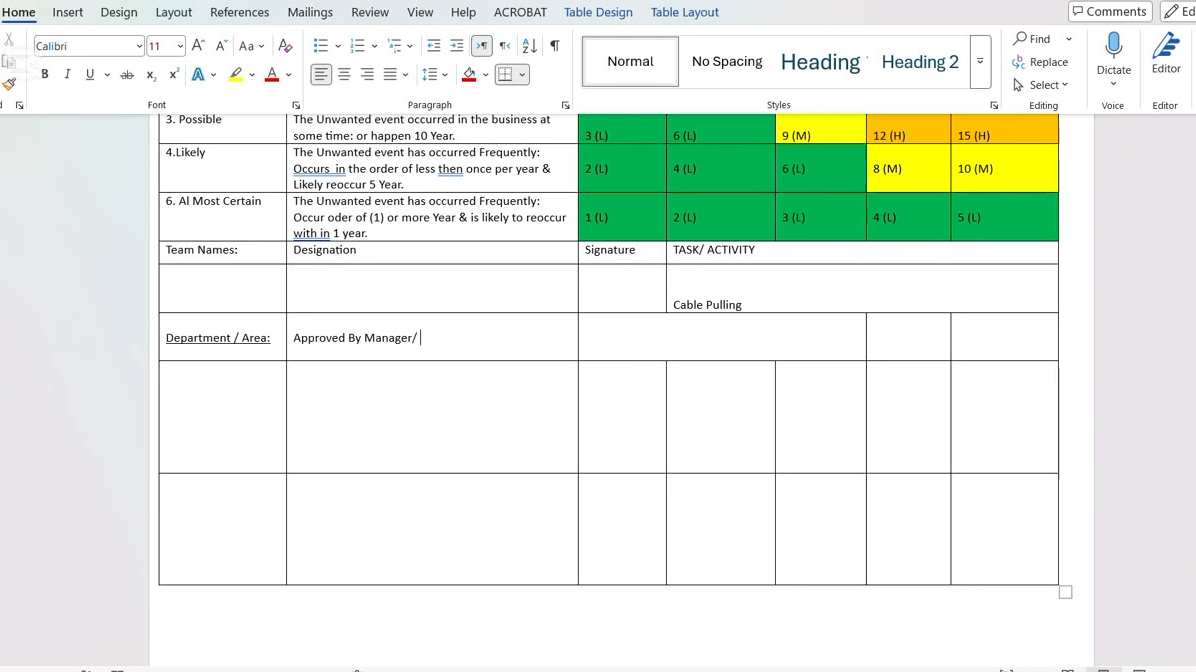Apply yellow text highlight color
The width and height of the screenshot is (1196, 672).
236,75
